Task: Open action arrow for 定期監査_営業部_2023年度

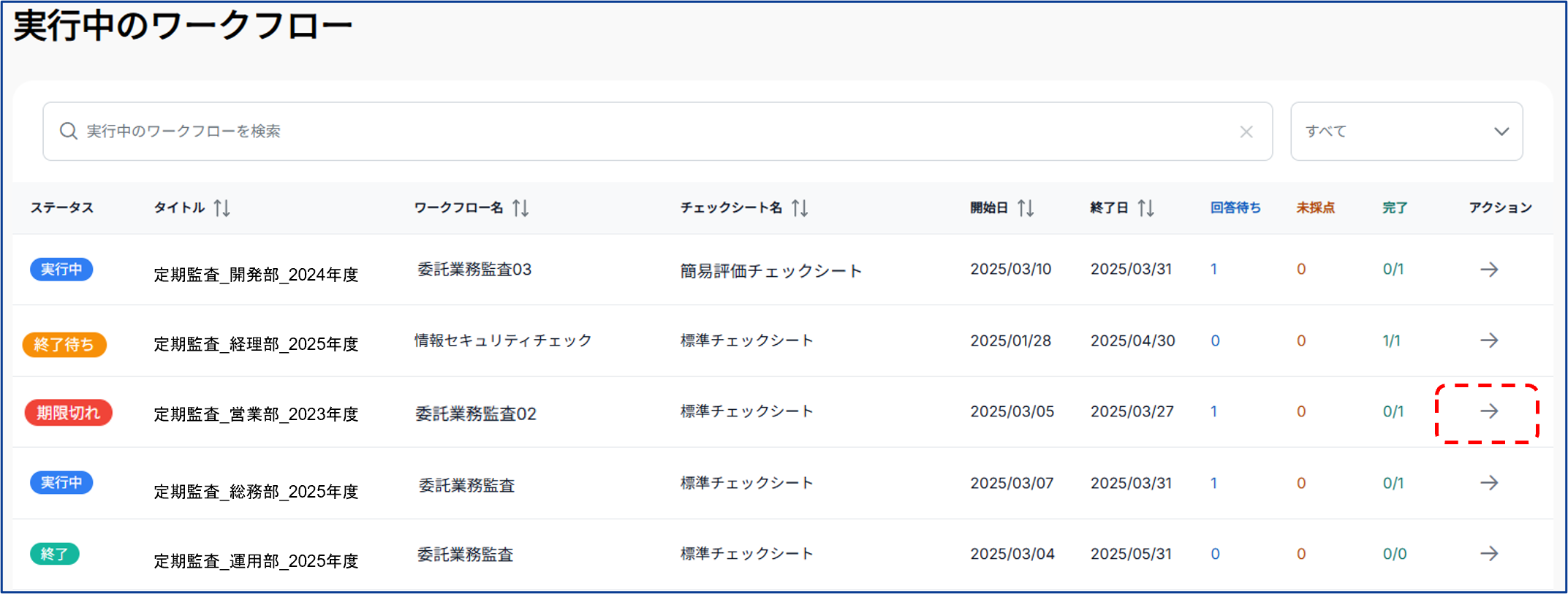Action: (1489, 411)
